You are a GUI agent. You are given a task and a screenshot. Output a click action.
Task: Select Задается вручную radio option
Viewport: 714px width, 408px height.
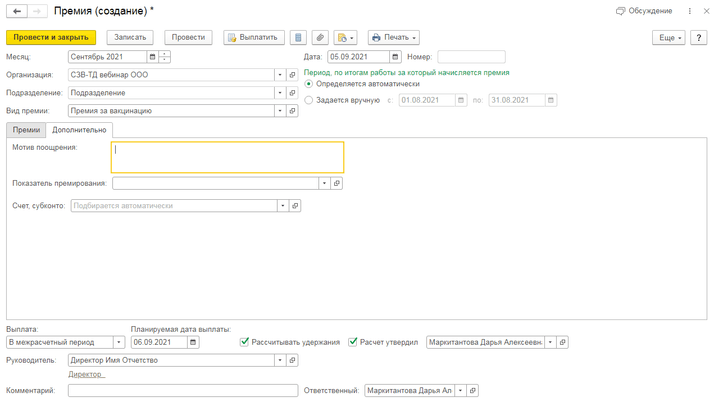309,100
